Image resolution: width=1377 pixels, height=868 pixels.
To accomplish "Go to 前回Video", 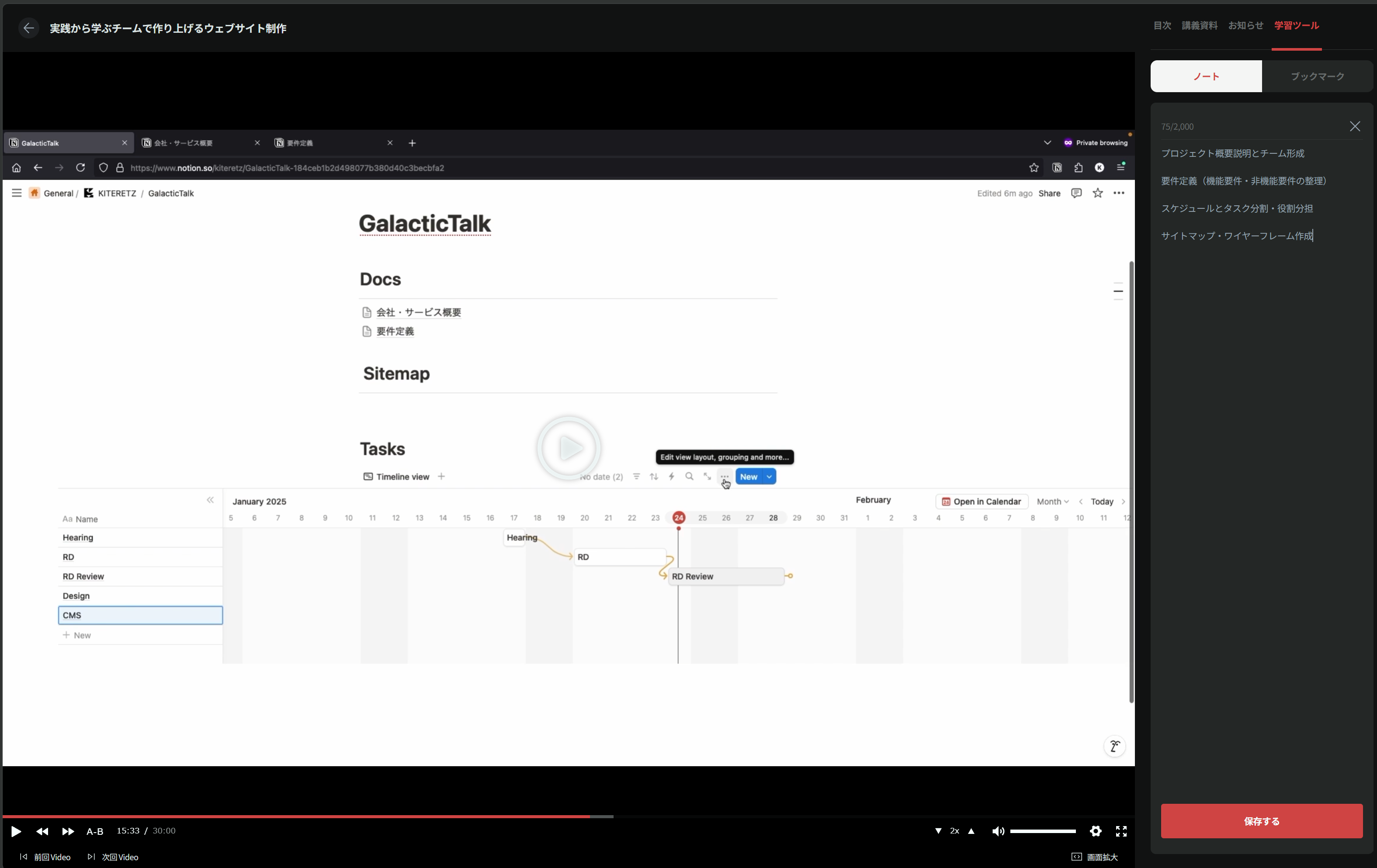I will [45, 857].
